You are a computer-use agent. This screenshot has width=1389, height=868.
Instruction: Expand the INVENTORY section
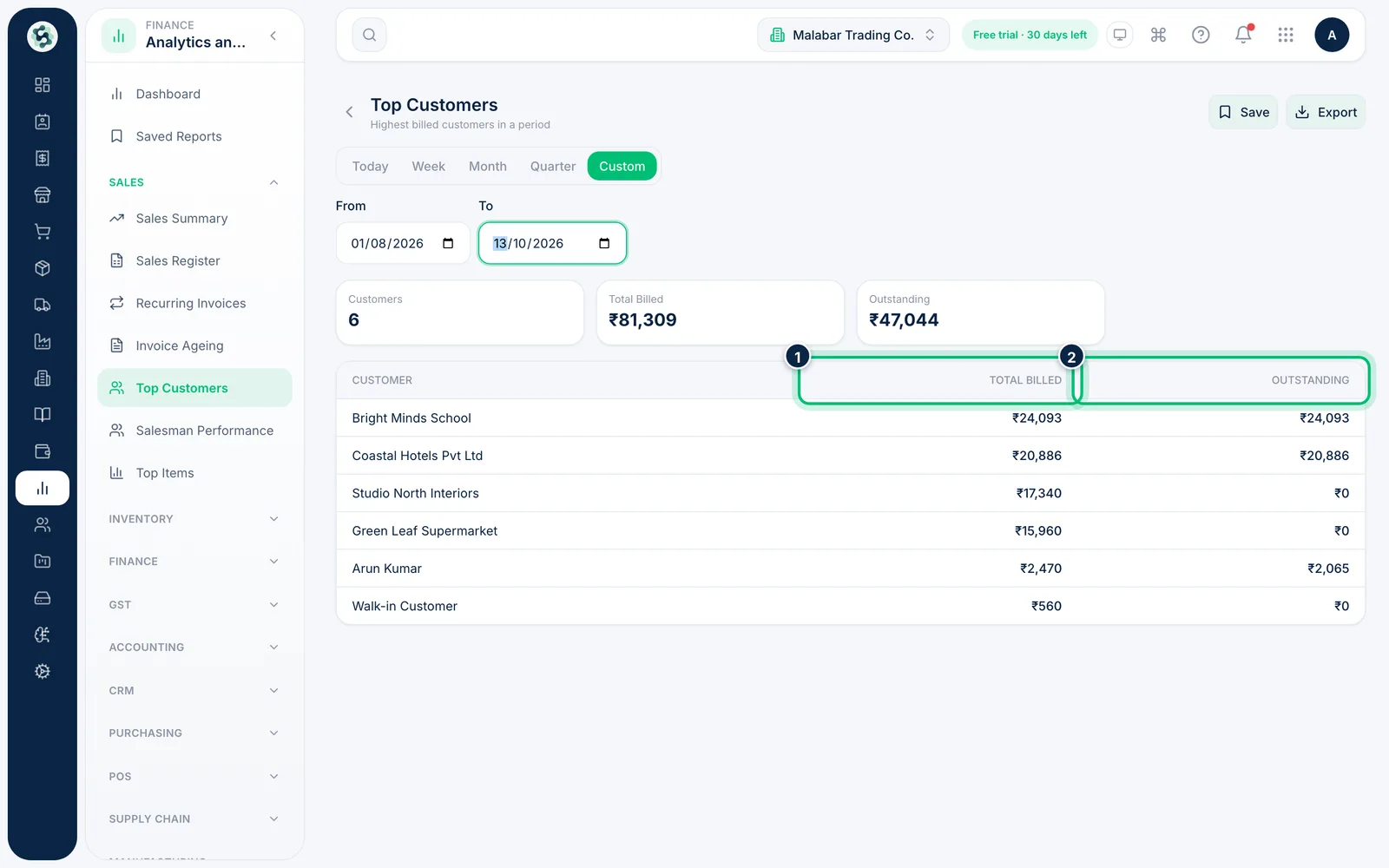click(x=194, y=519)
